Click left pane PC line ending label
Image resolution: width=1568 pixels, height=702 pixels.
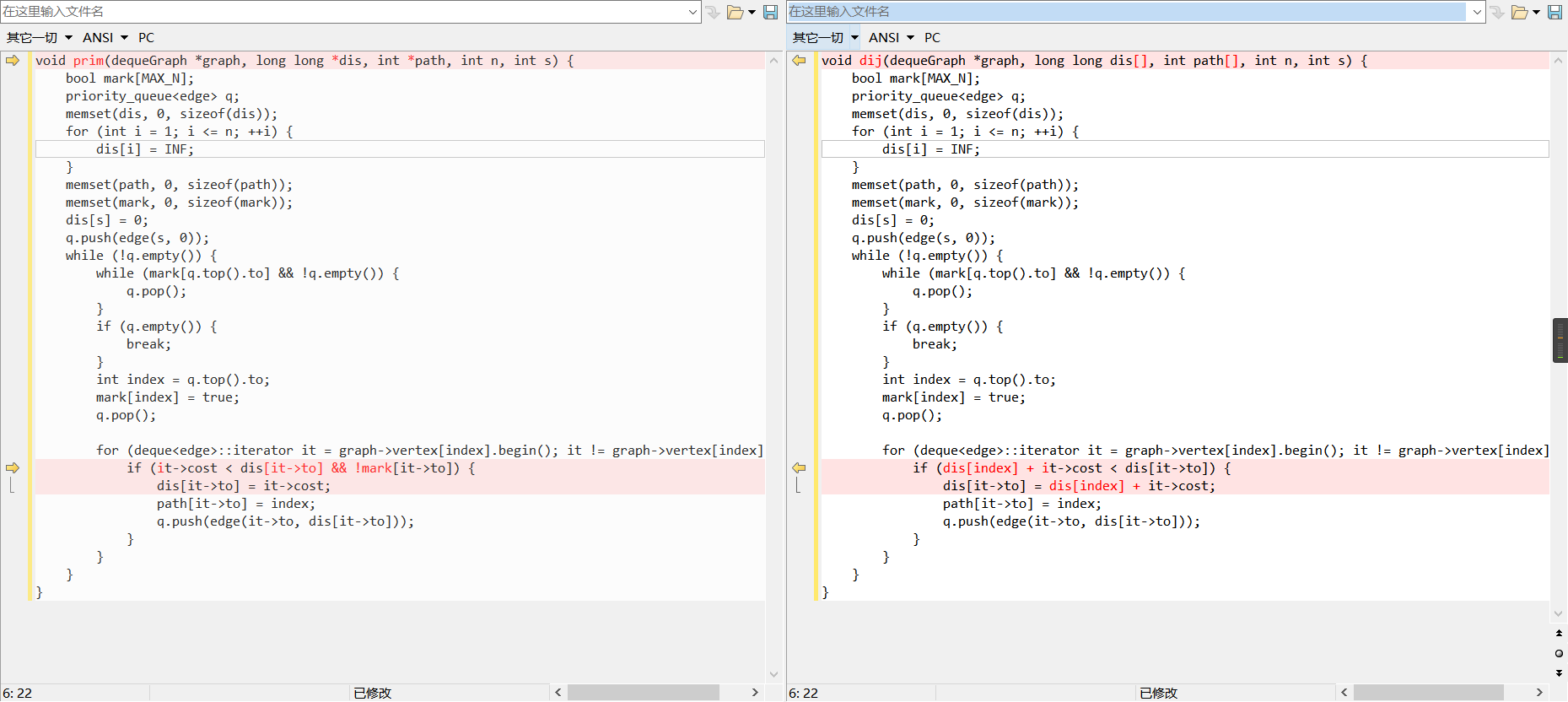pos(146,37)
